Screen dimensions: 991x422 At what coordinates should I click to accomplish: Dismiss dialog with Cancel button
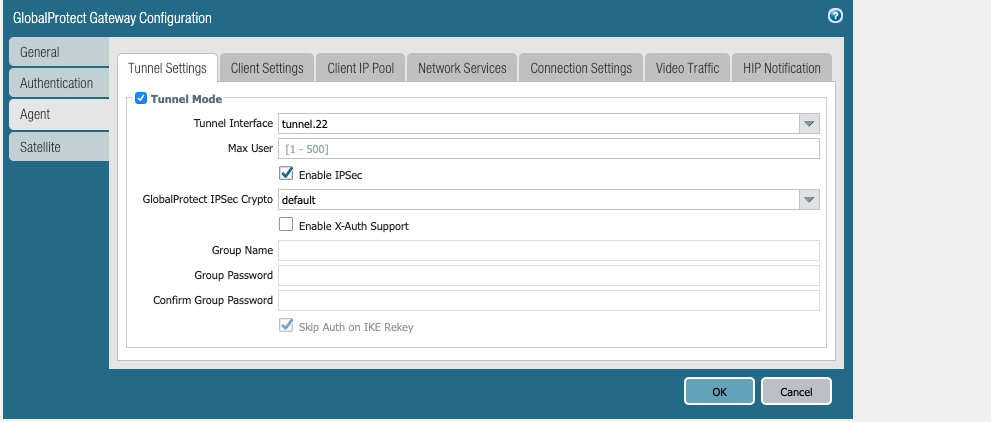(796, 391)
